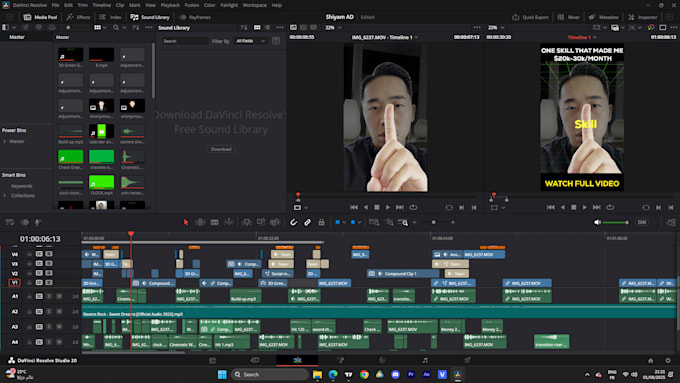Click the Quick Export button
Screen dimensions: 680x383
click(530, 17)
